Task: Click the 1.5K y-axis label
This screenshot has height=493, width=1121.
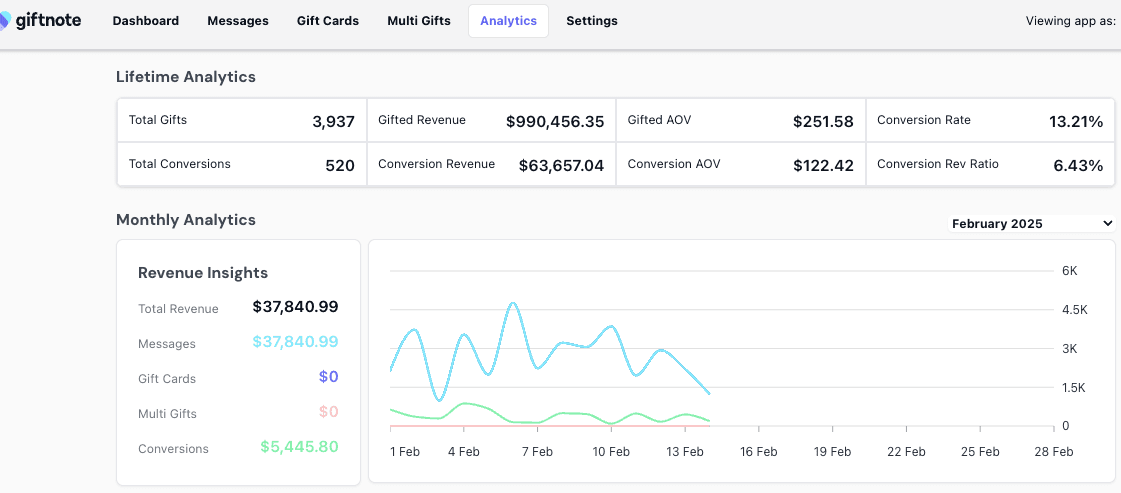Action: pyautogui.click(x=1074, y=387)
